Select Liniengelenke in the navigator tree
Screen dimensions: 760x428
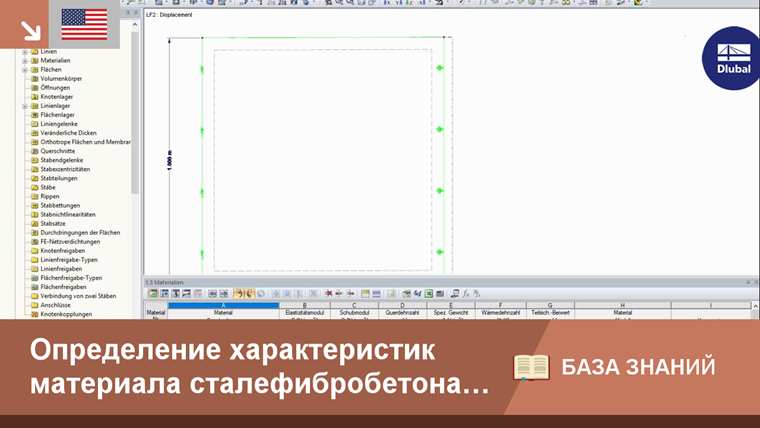[59, 124]
